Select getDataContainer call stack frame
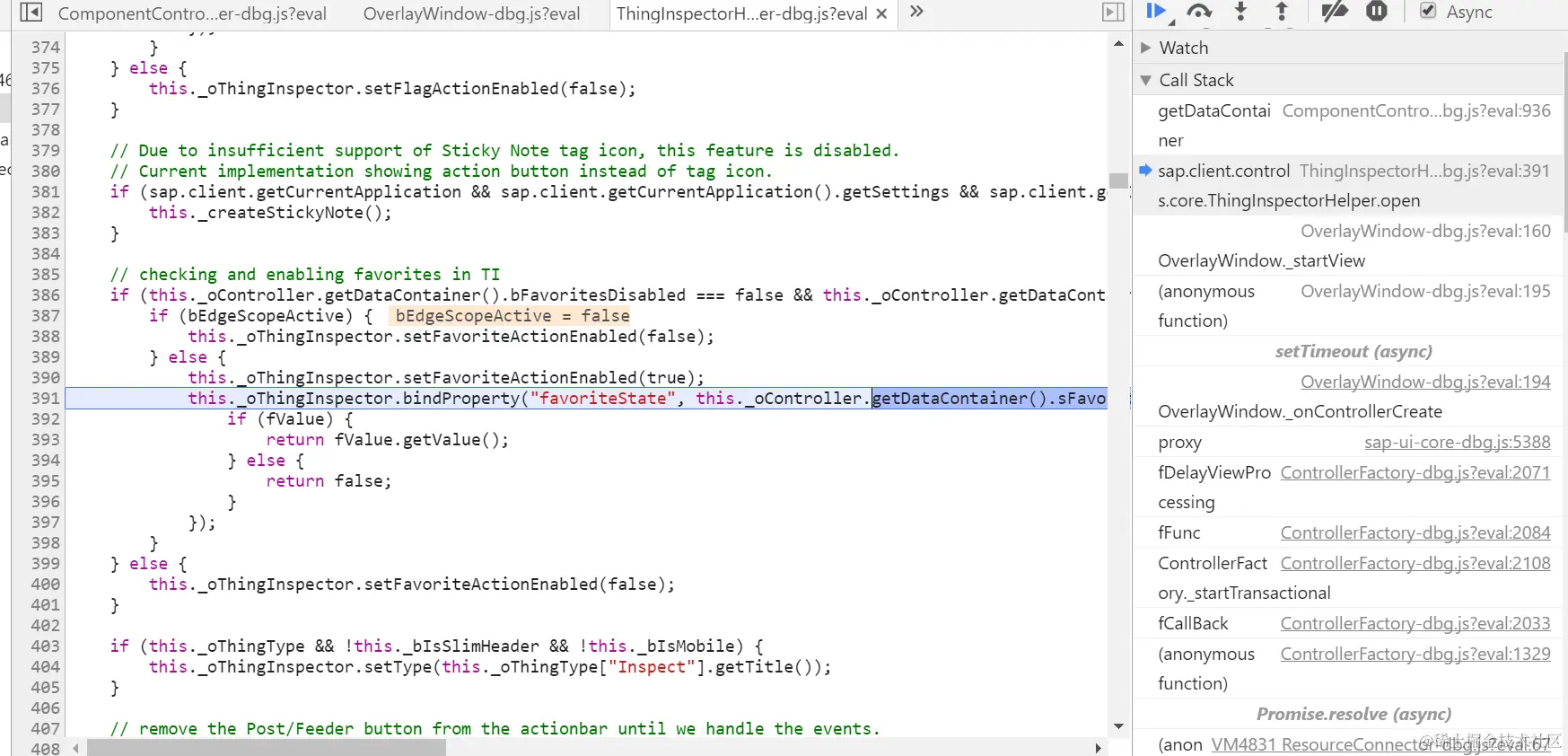 1346,126
